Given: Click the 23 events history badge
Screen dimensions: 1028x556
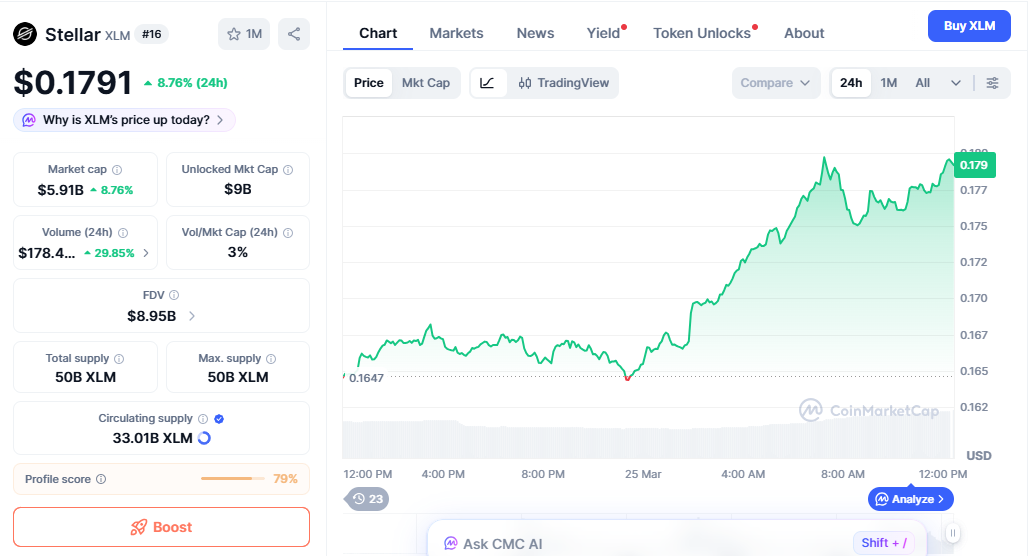Looking at the screenshot, I should (367, 499).
